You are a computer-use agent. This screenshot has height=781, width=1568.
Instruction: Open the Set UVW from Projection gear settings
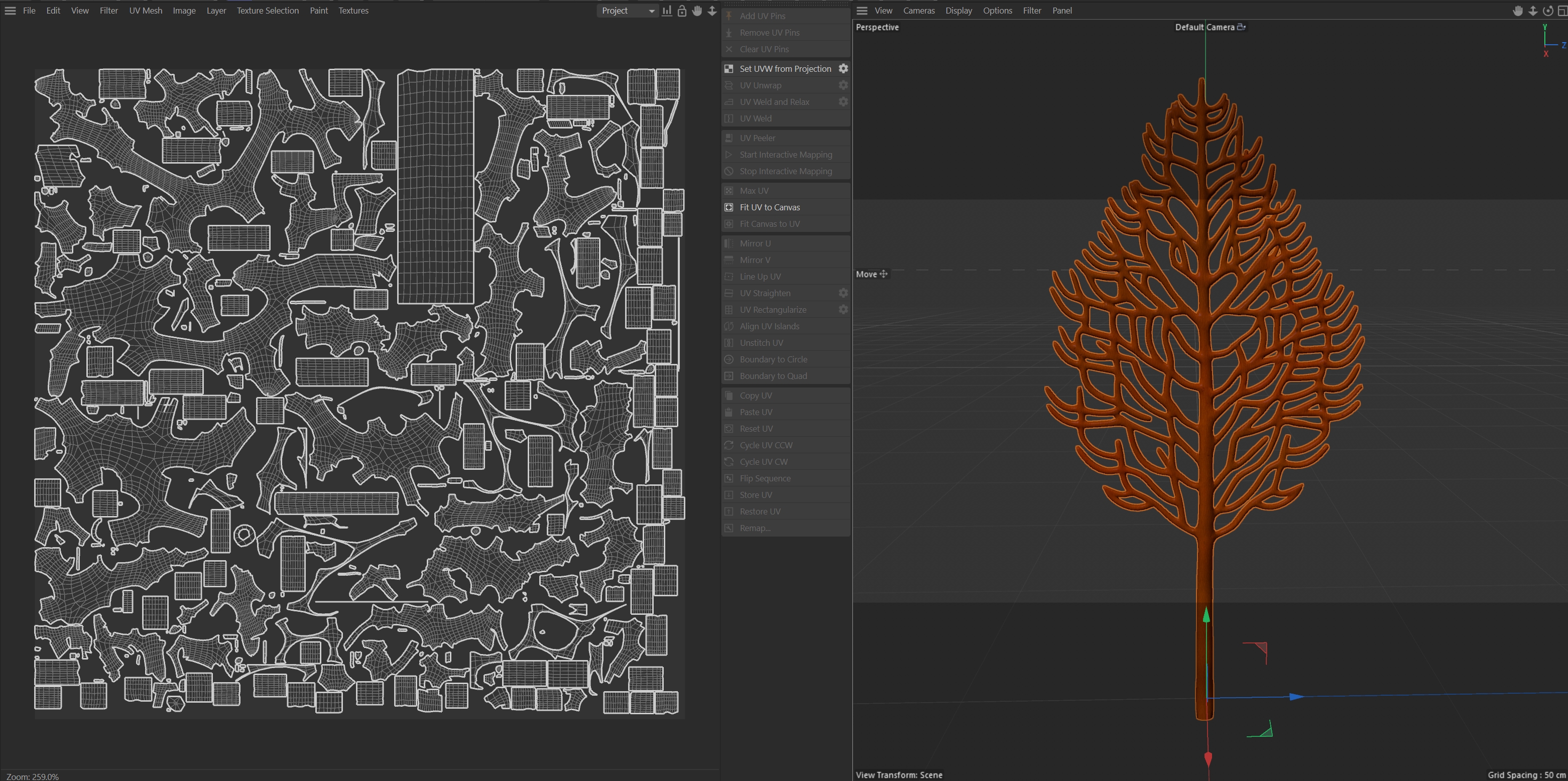coord(843,69)
